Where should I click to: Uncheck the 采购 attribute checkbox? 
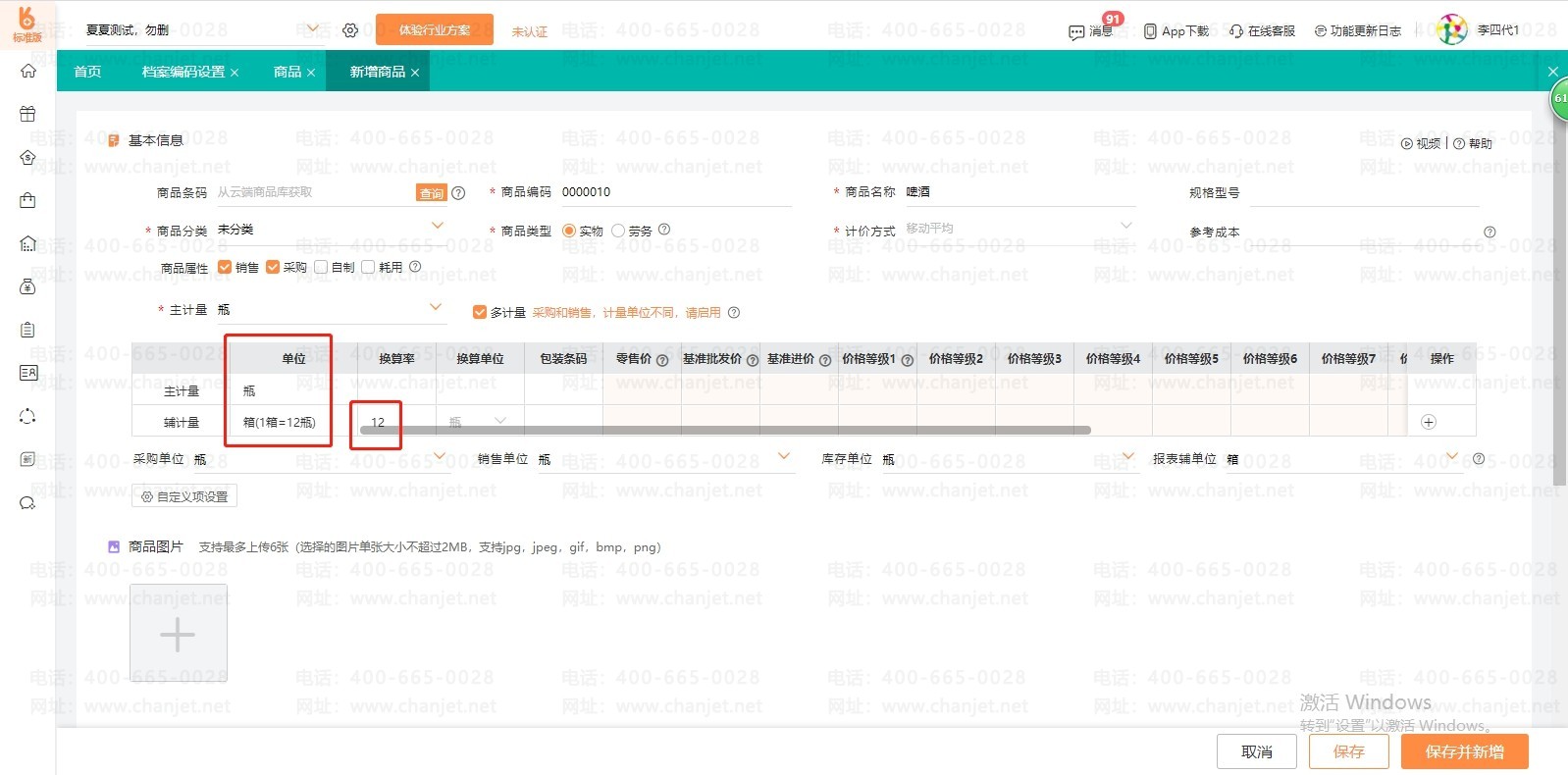pyautogui.click(x=273, y=267)
